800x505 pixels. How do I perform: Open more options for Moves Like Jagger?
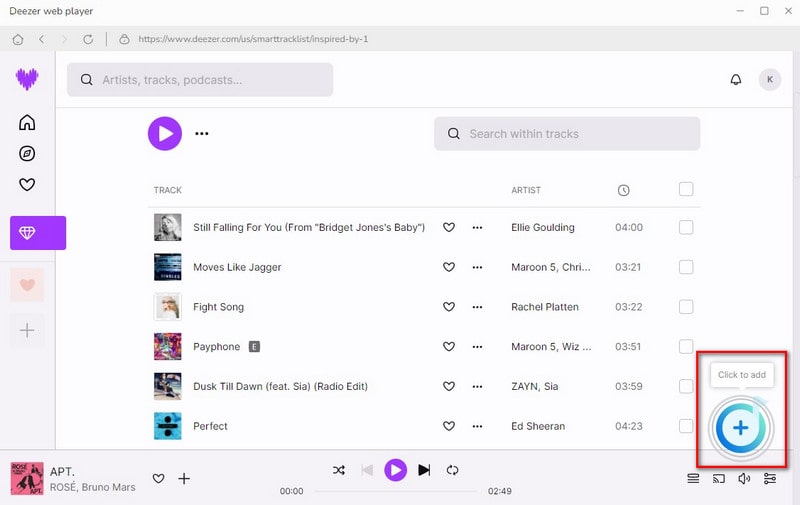(x=477, y=267)
